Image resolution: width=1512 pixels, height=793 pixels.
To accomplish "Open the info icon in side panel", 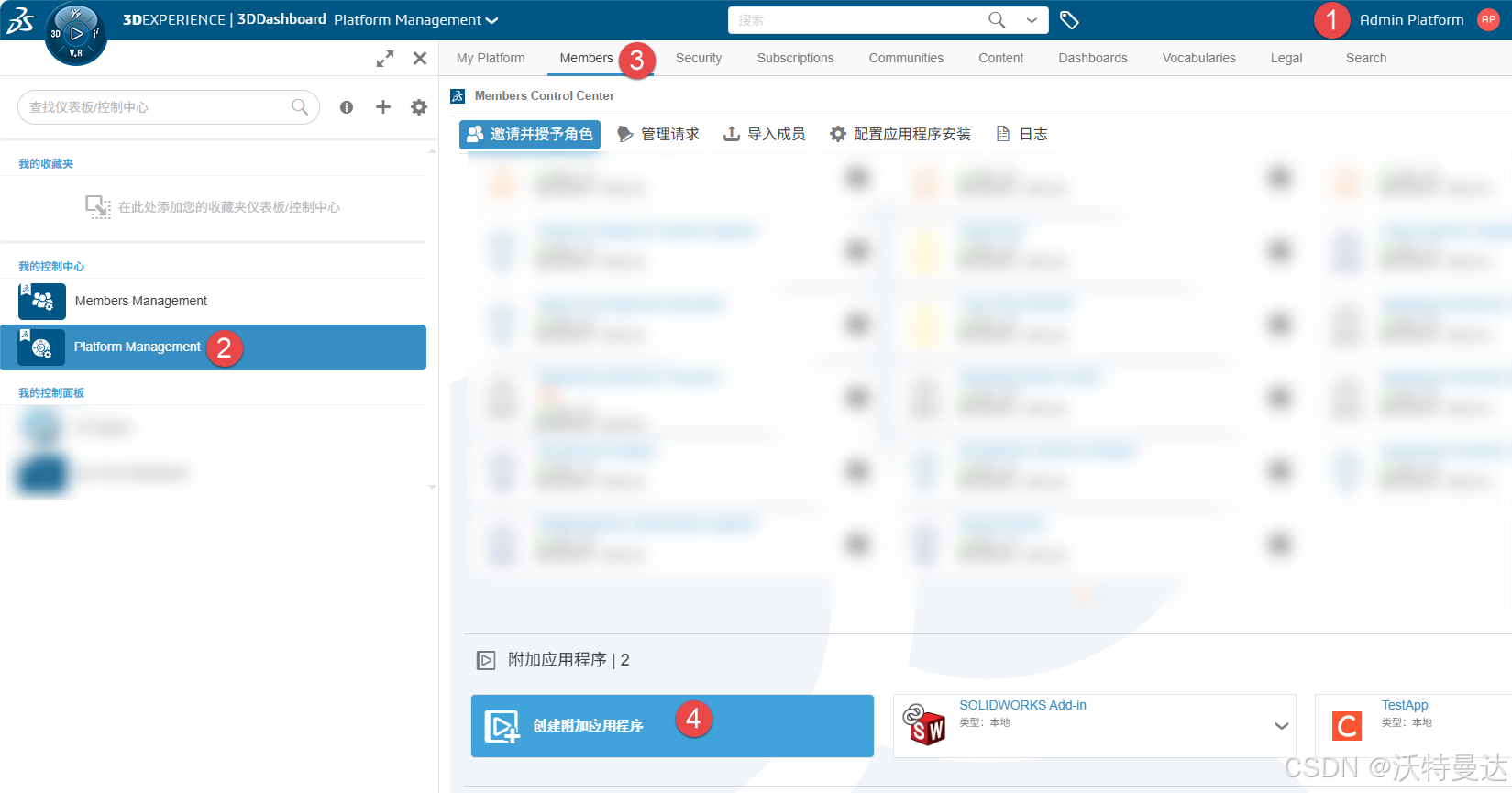I will (347, 107).
